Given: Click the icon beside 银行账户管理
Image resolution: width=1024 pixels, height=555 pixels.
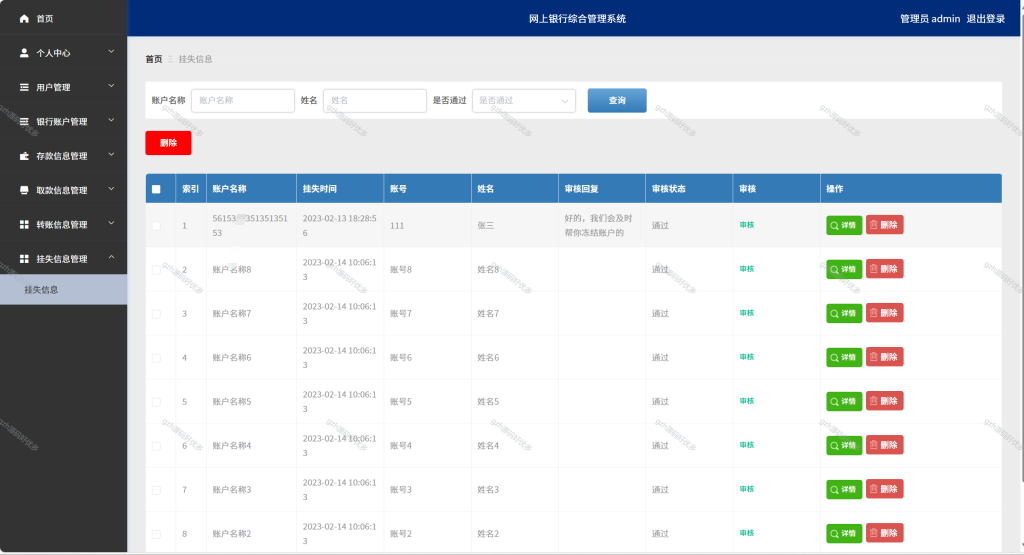Looking at the screenshot, I should pos(24,121).
